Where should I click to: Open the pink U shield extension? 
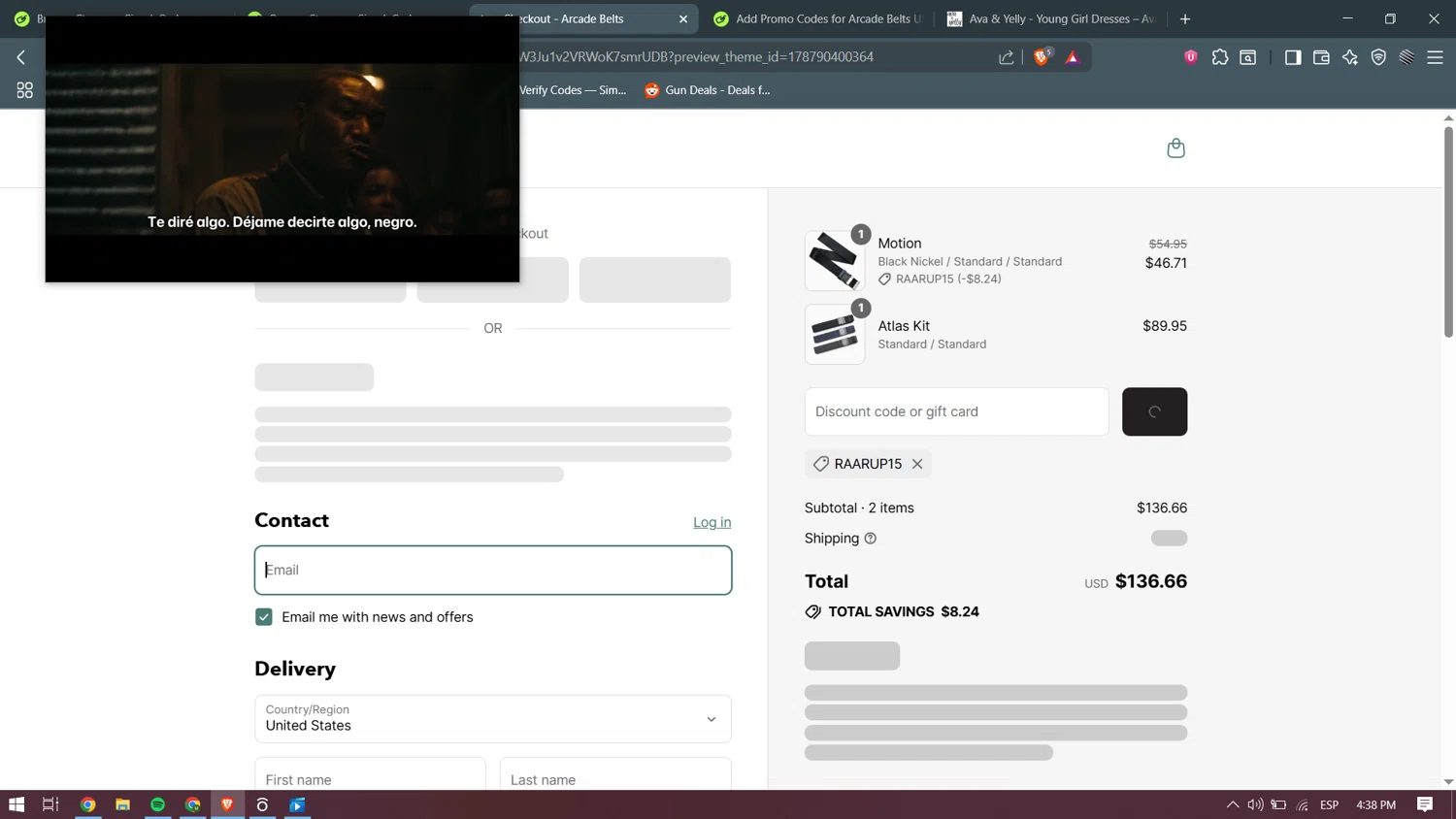pos(1191,57)
